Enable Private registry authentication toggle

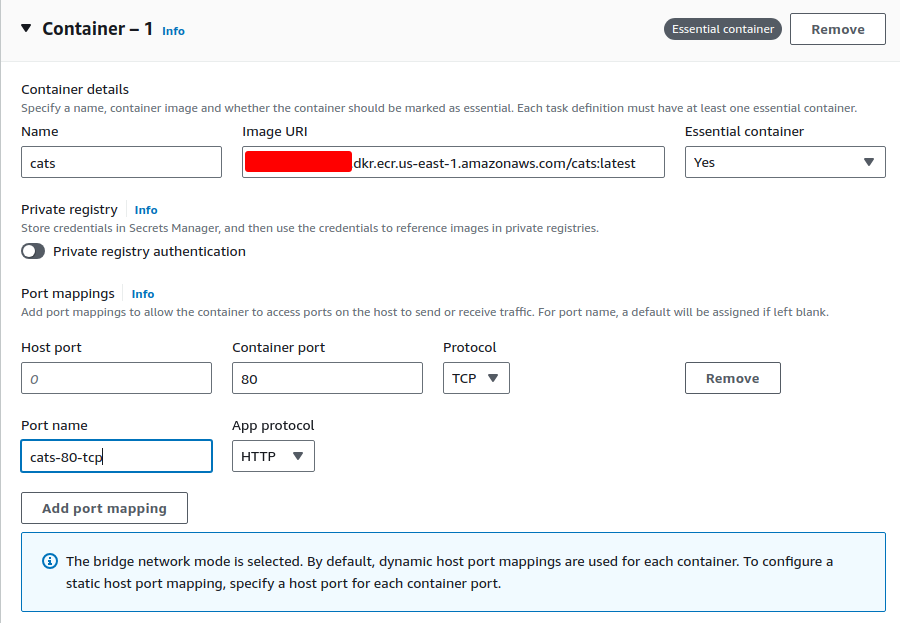(34, 252)
